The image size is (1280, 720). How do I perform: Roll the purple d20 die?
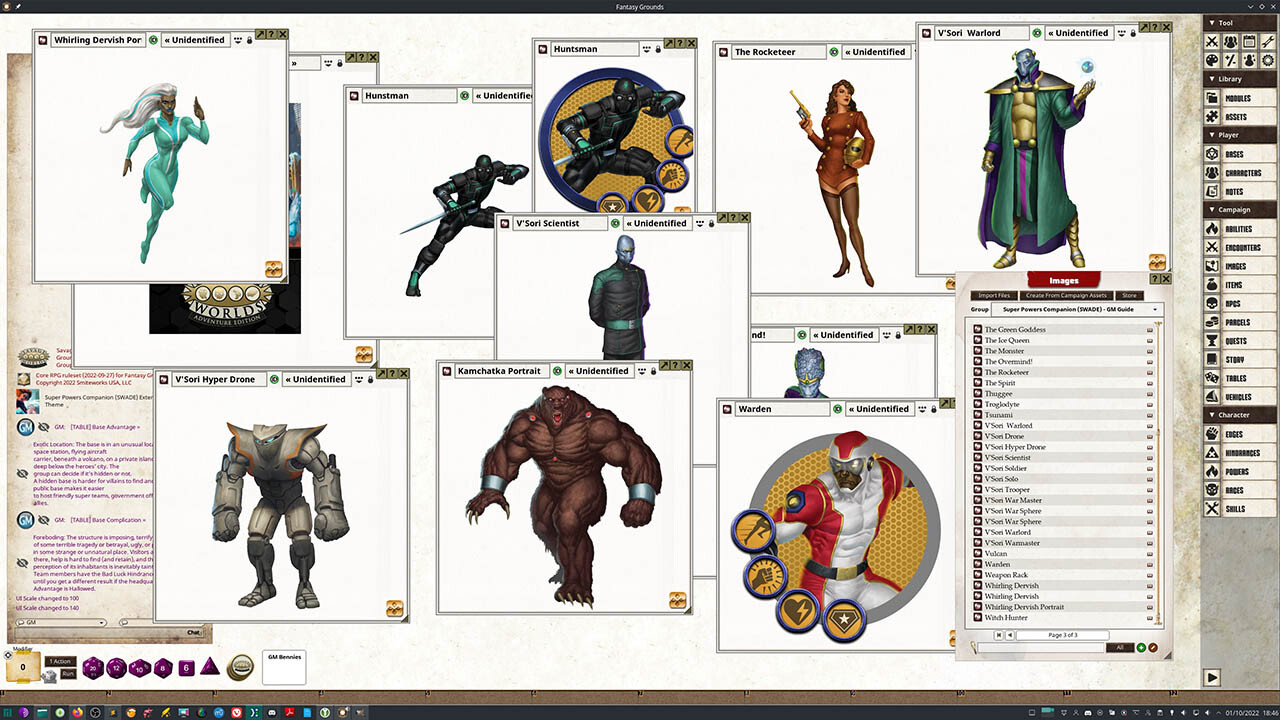tap(93, 669)
